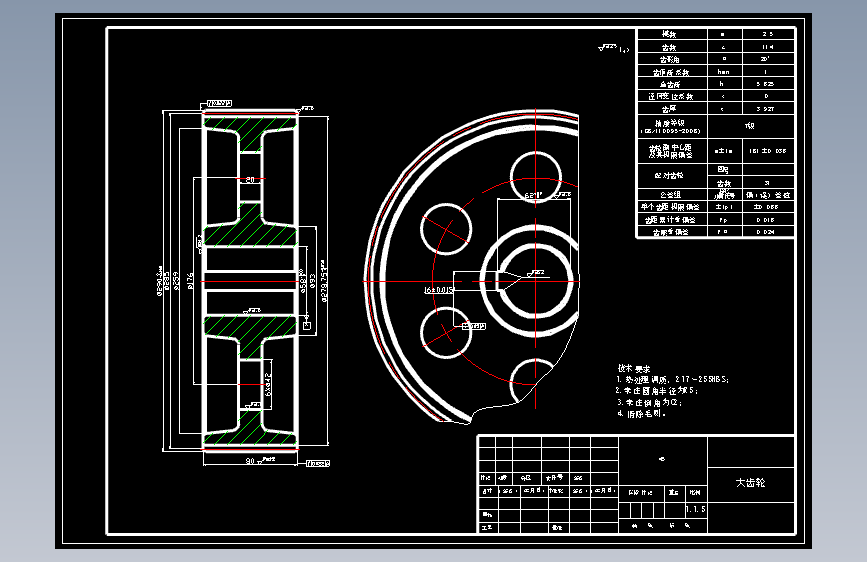Select the tolerance frame right of 90 dimension
Image resolution: width=867 pixels, height=562 pixels.
pyautogui.click(x=318, y=464)
